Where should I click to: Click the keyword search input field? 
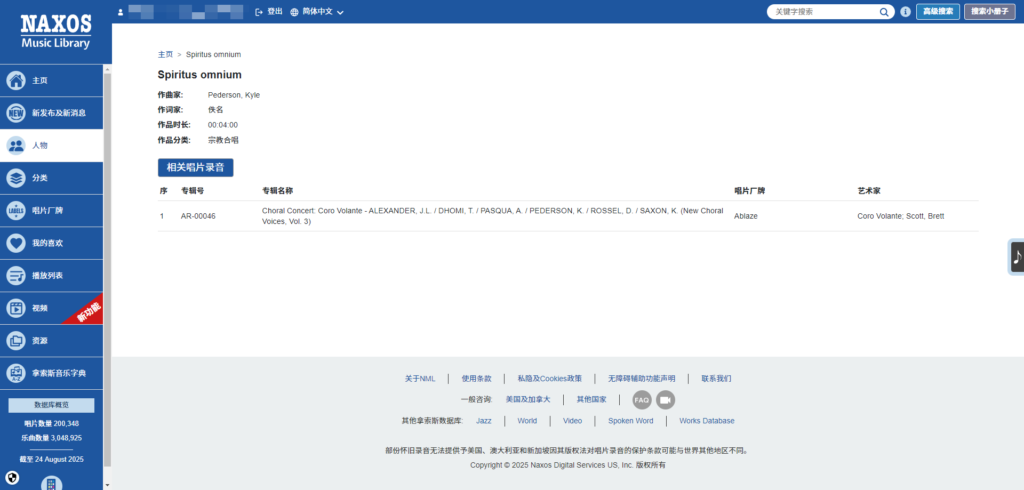[x=822, y=12]
